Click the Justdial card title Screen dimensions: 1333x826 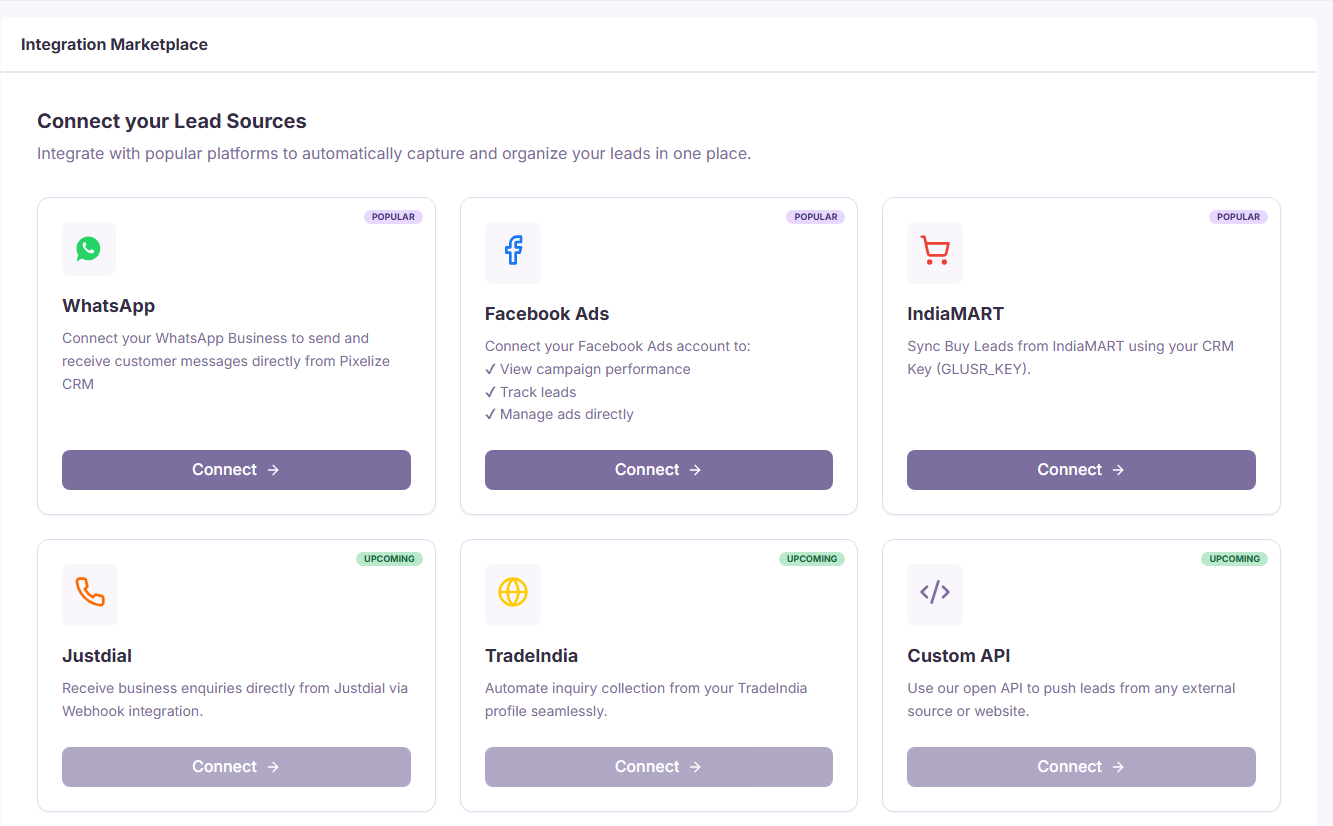[97, 656]
